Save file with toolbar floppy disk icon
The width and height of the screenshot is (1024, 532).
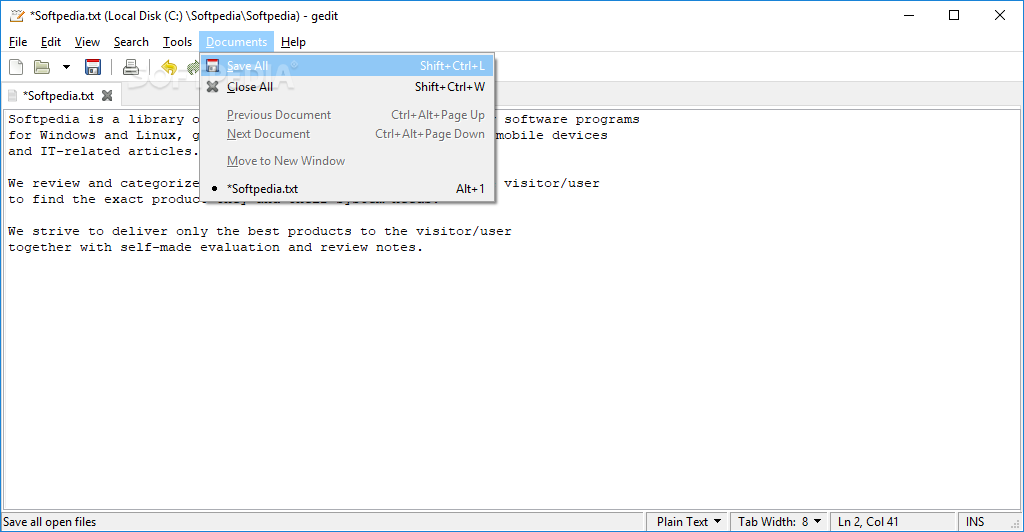tap(93, 67)
